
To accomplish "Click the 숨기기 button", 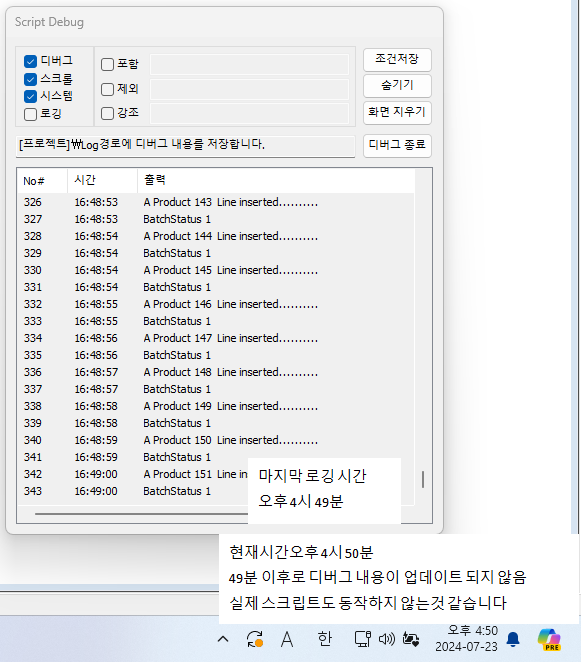I will [397, 86].
